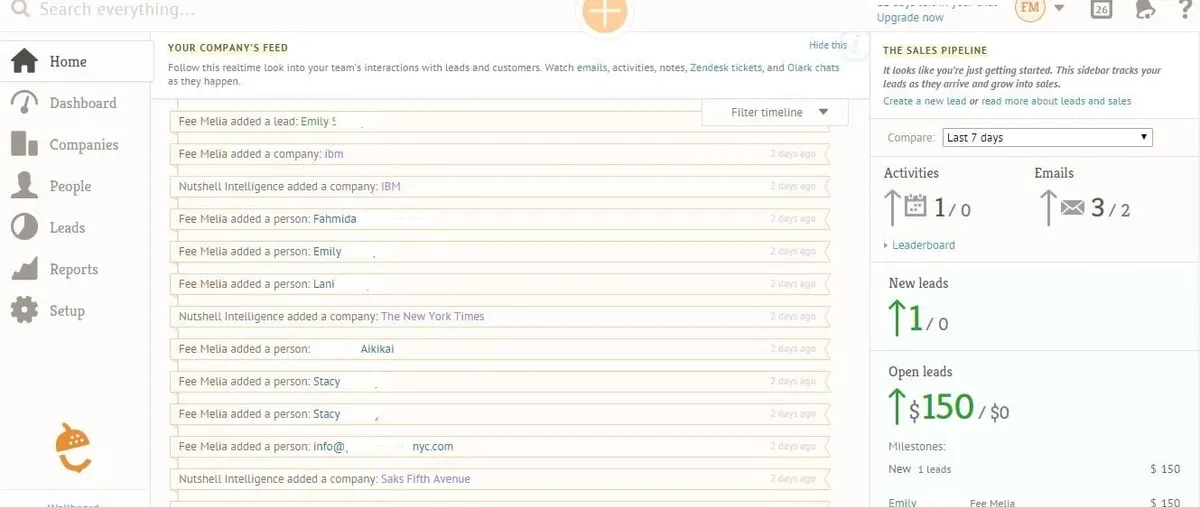
Task: Click the Open leads $150 figure
Action: [948, 407]
